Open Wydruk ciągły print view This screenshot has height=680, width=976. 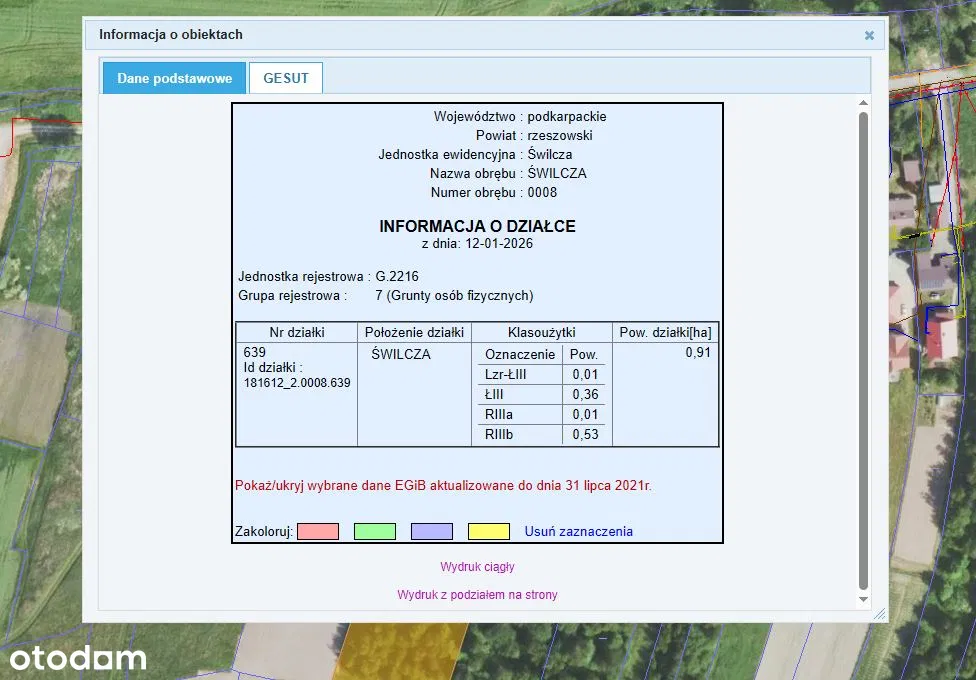coord(477,567)
